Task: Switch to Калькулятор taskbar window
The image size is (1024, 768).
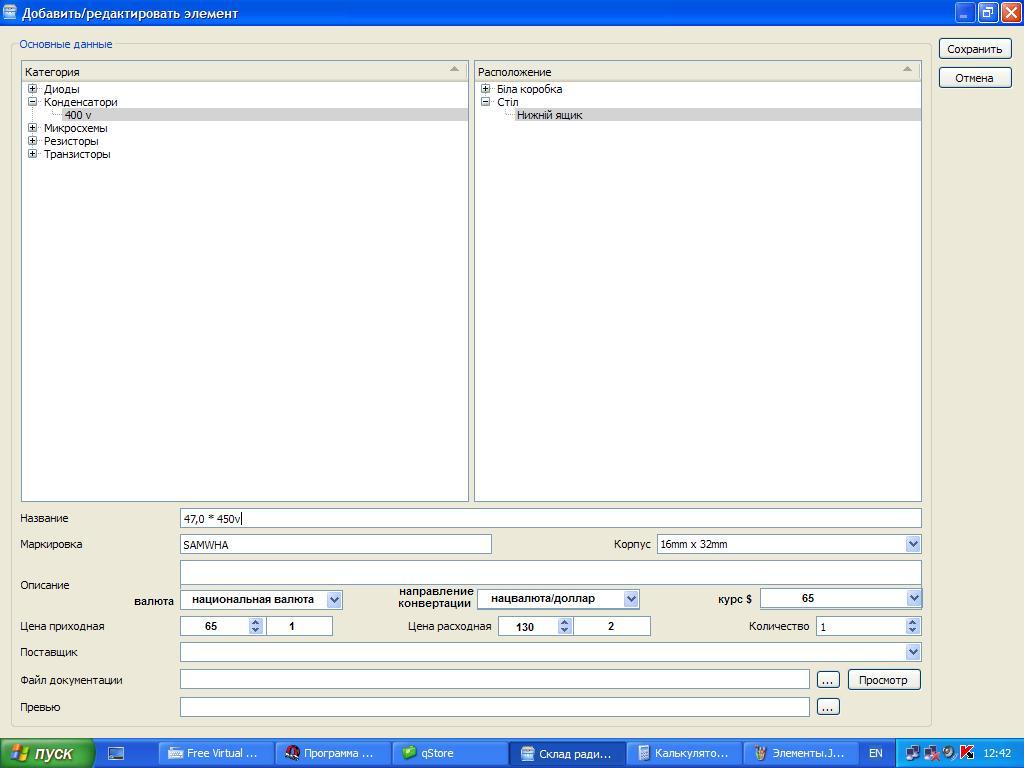Action: click(685, 753)
